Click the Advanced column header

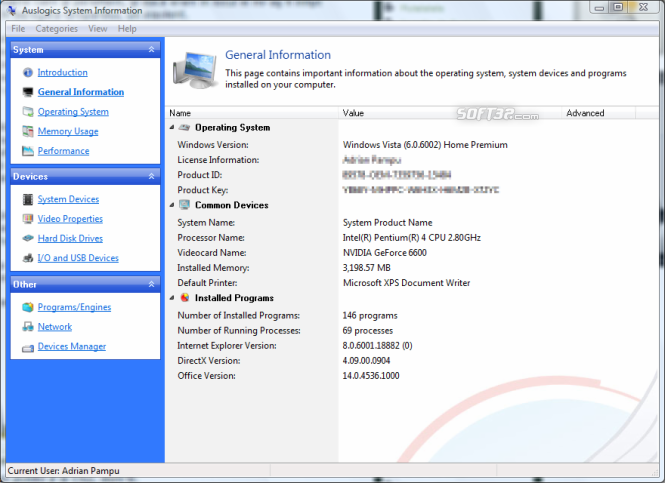(598, 113)
